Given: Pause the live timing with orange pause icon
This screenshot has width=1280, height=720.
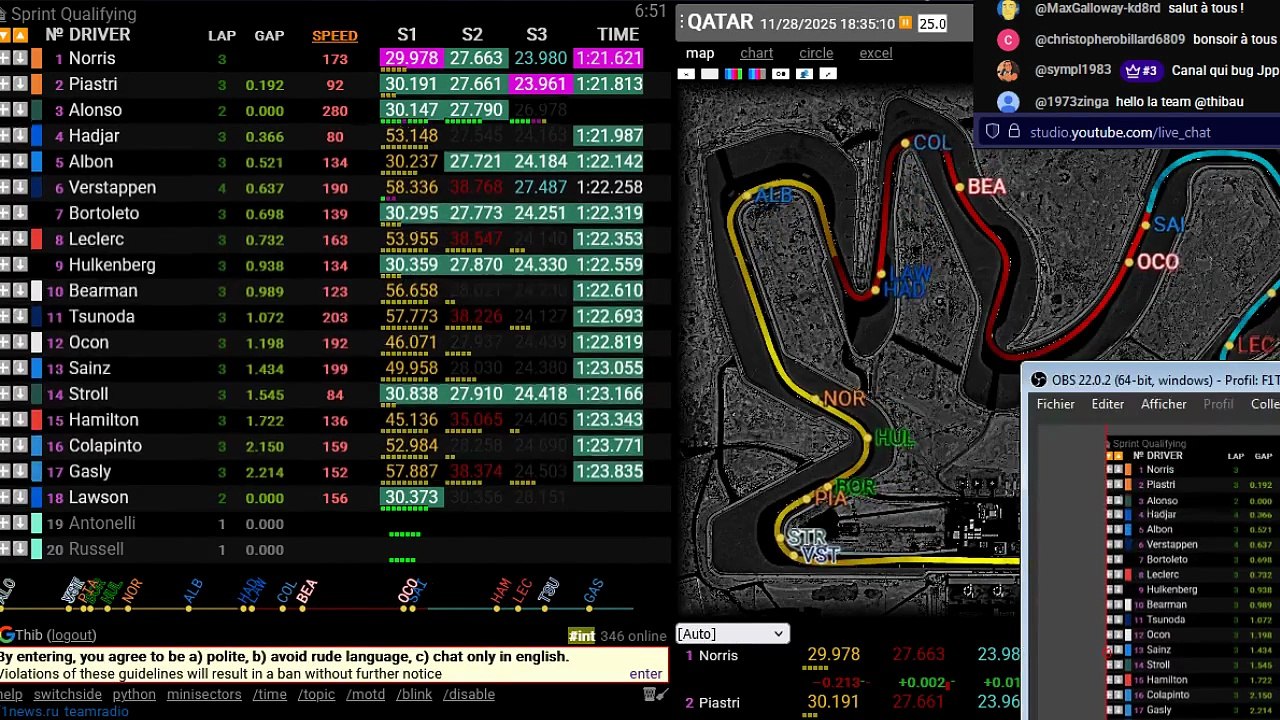Looking at the screenshot, I should point(906,23).
